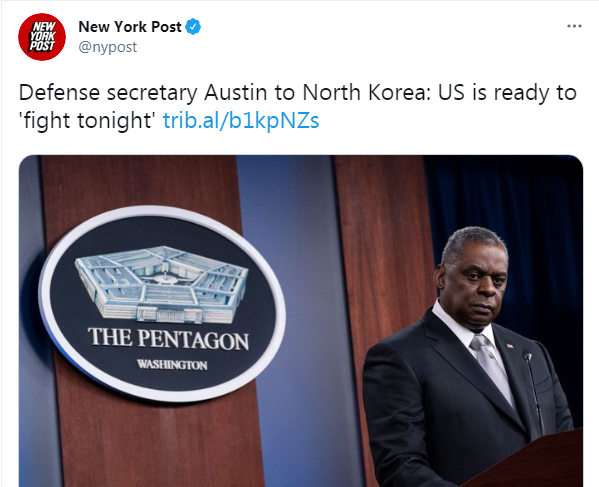This screenshot has height=487, width=599.
Task: Open the three-dot more options menu
Action: point(574,26)
